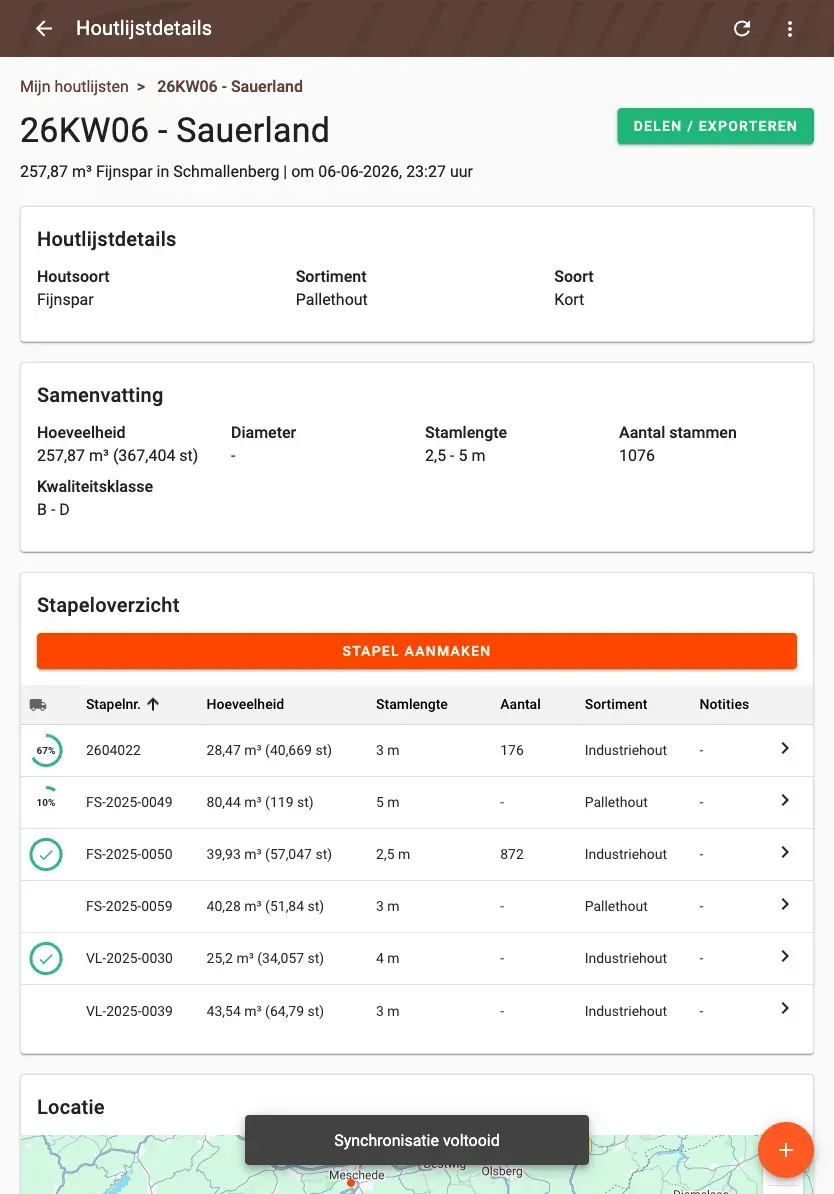Click quantity 43,54 m³ (64,79 st)
This screenshot has width=834, height=1194.
pos(265,1011)
